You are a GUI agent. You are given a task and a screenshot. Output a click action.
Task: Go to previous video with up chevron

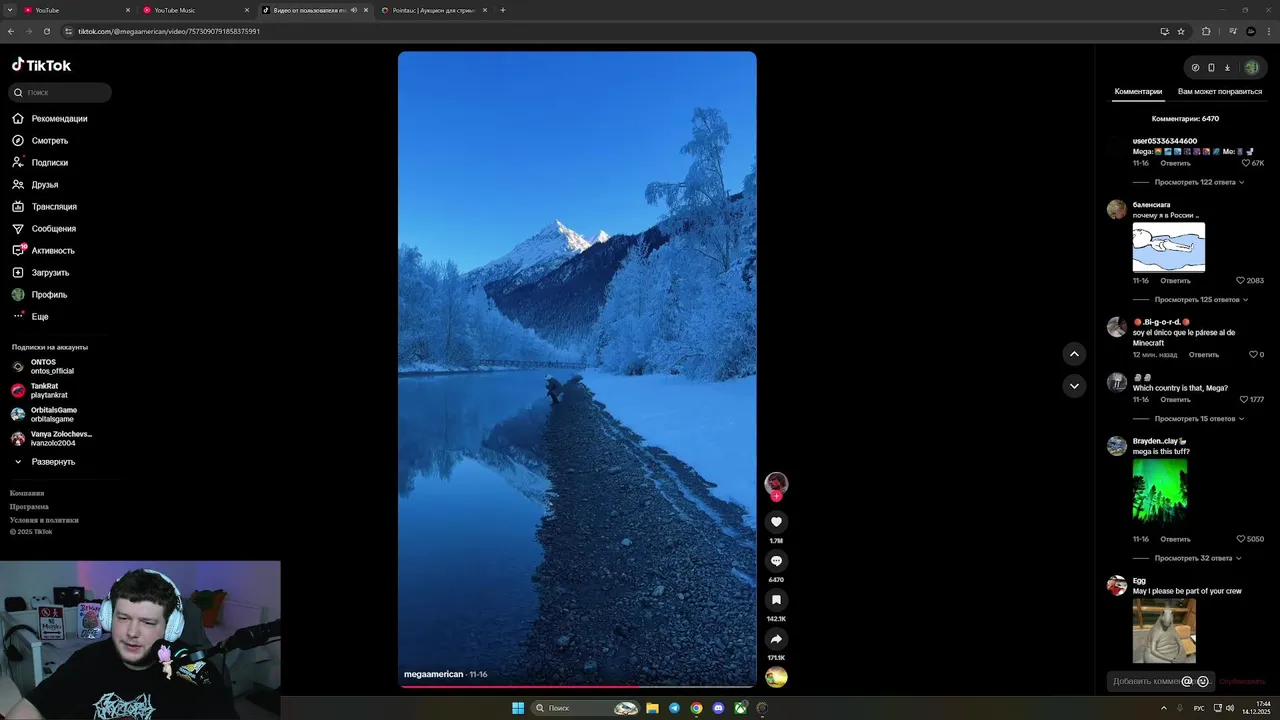pos(1074,353)
